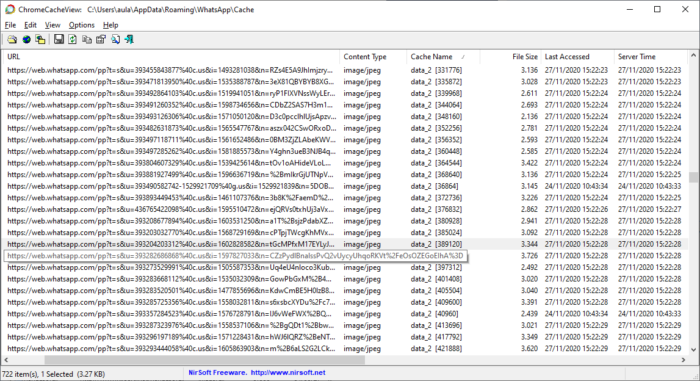Select the row with cache name data_2 [356352]
Image resolution: width=700 pixels, height=381 pixels.
coord(345,140)
